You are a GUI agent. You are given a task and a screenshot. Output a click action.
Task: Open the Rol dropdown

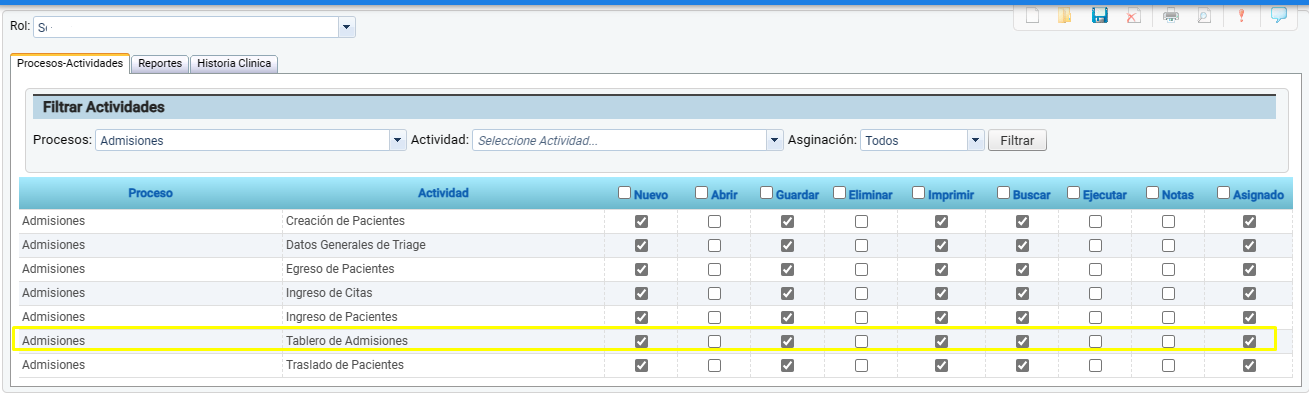(347, 27)
